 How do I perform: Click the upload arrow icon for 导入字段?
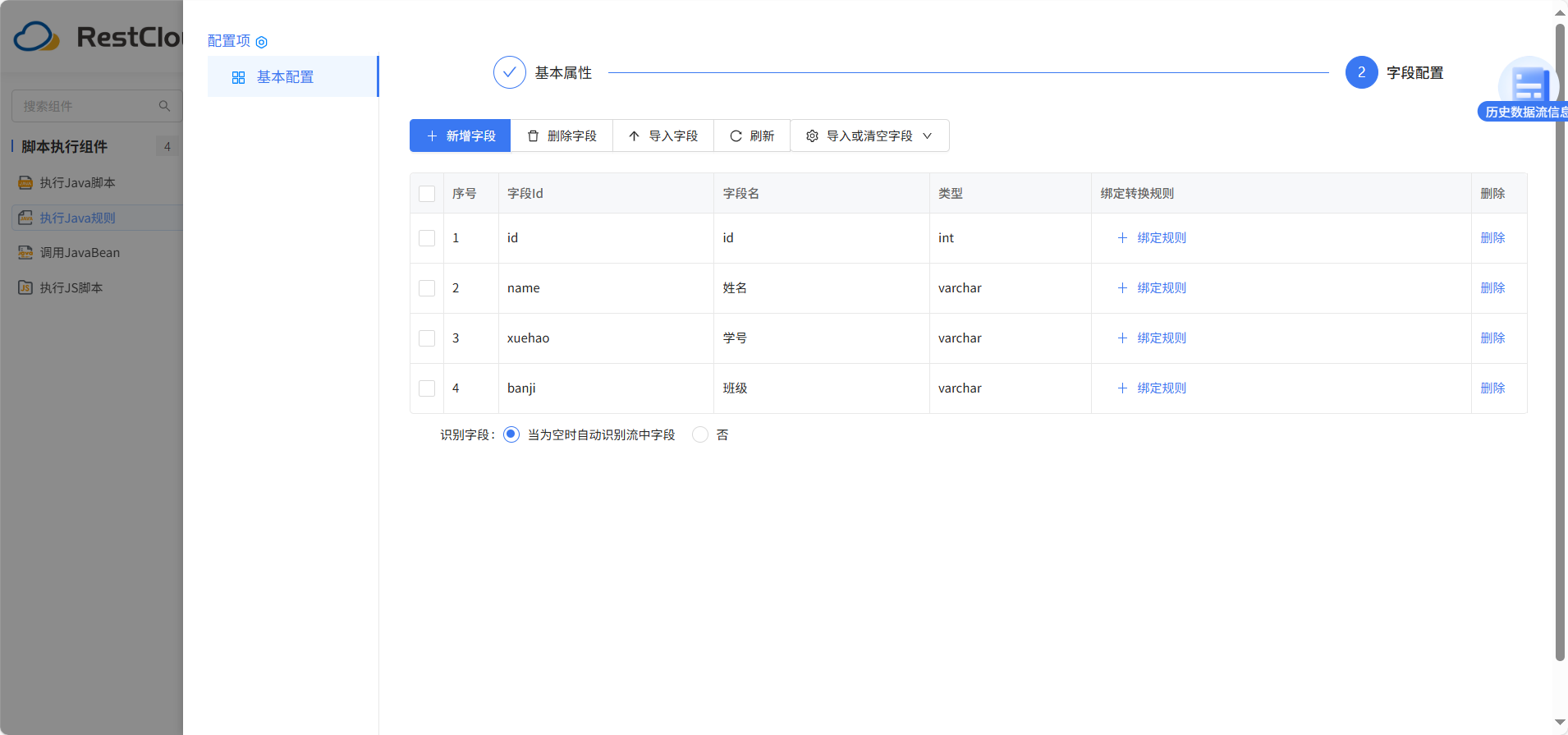(x=634, y=136)
